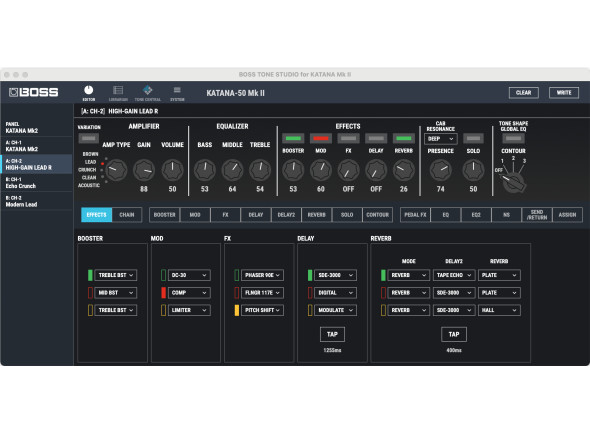The width and height of the screenshot is (590, 434).
Task: Toggle the red slot of Booster MID BST
Action: coord(90,292)
